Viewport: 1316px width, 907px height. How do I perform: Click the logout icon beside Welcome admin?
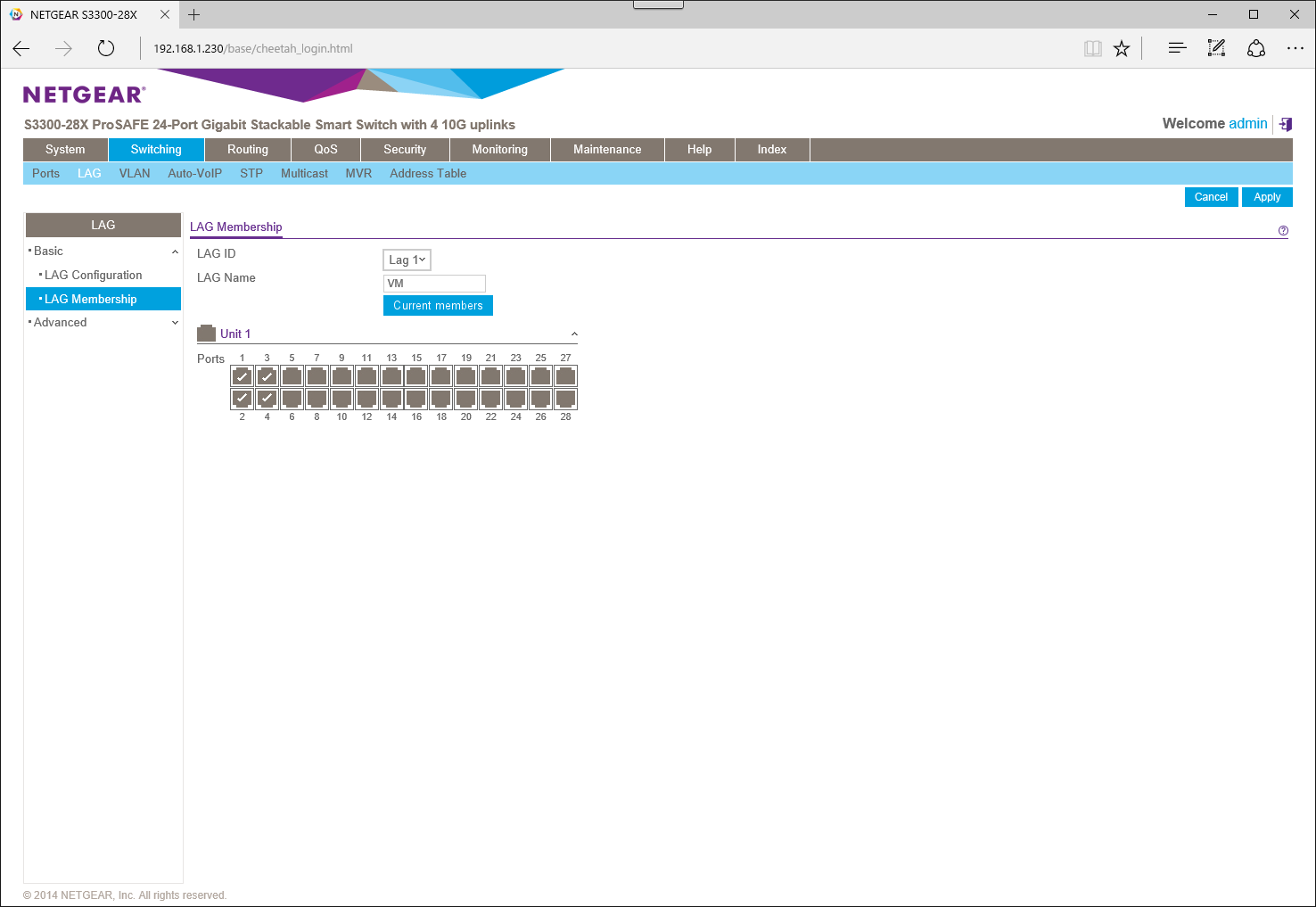[x=1285, y=124]
